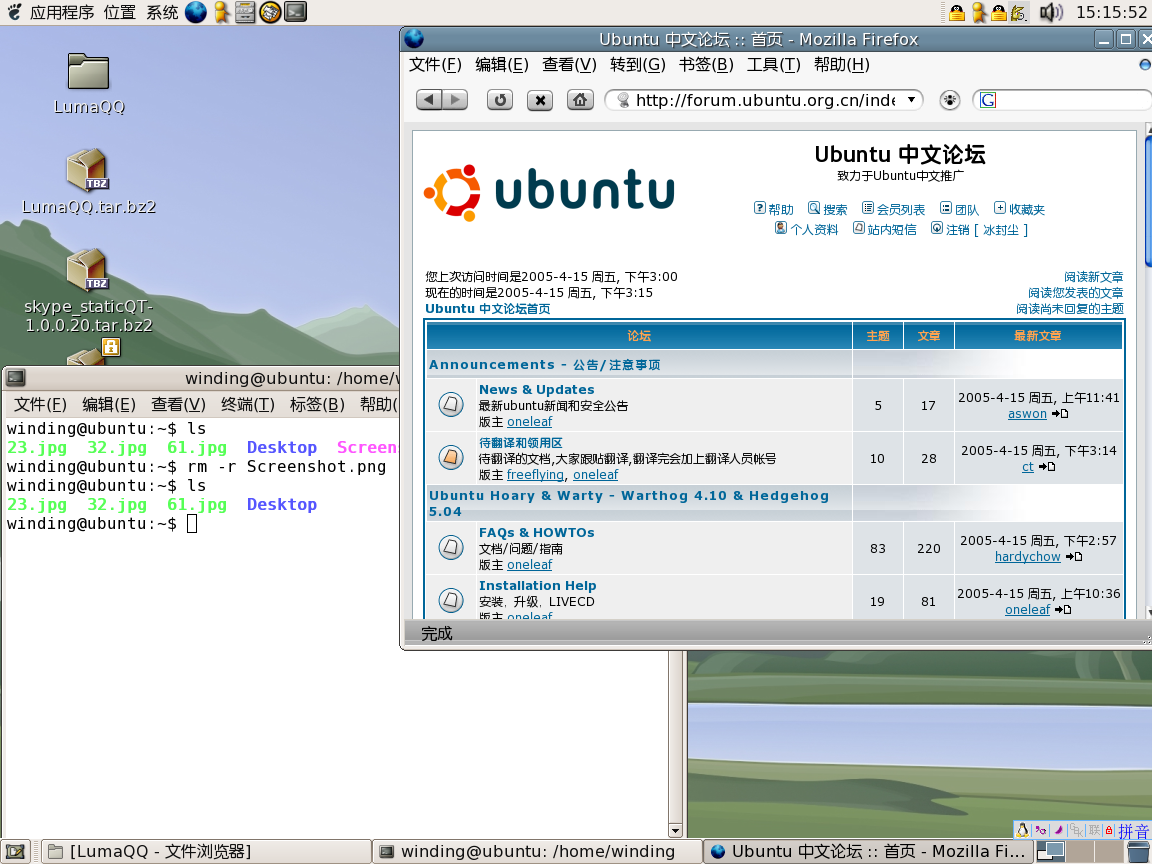Reload the page in Firefox
The width and height of the screenshot is (1152, 864).
tap(500, 100)
